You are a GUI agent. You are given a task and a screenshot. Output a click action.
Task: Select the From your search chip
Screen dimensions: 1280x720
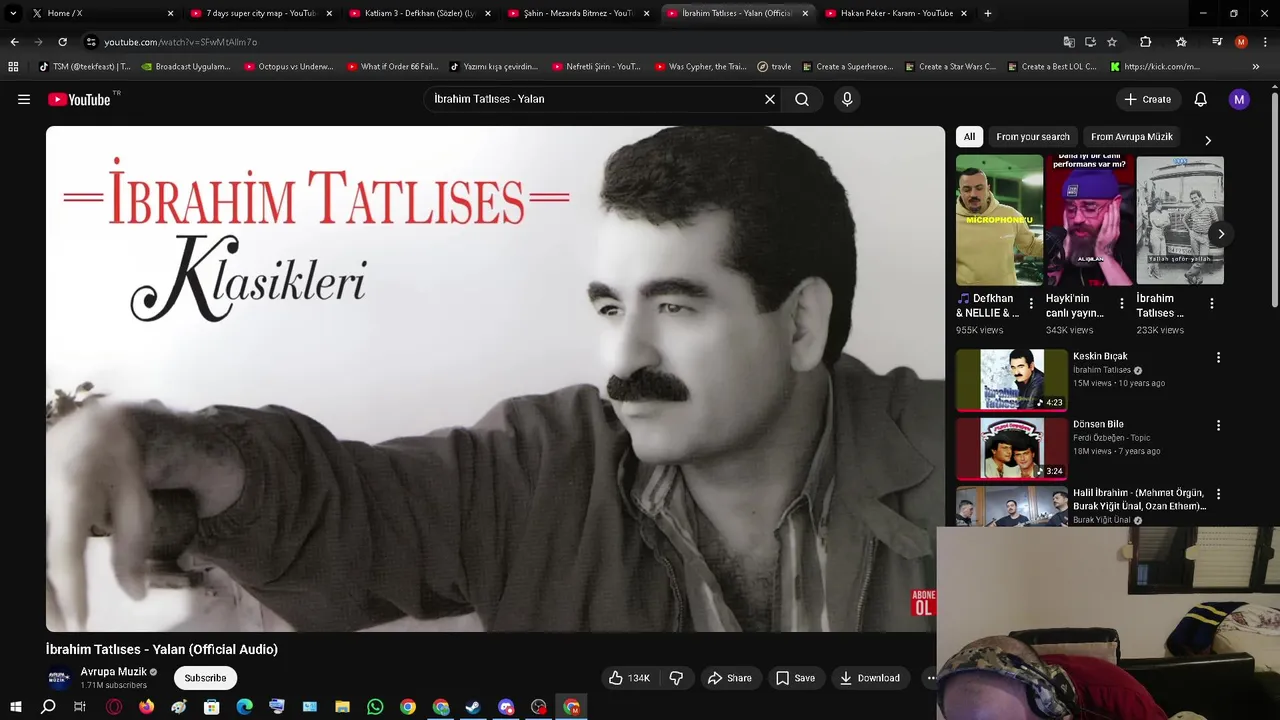click(x=1033, y=137)
